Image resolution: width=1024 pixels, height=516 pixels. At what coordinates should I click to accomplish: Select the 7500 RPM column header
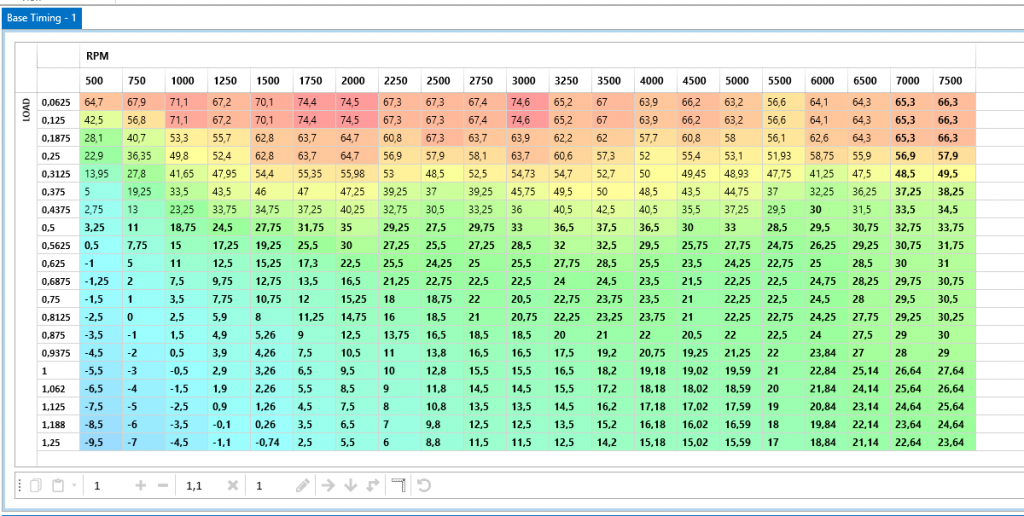[953, 81]
